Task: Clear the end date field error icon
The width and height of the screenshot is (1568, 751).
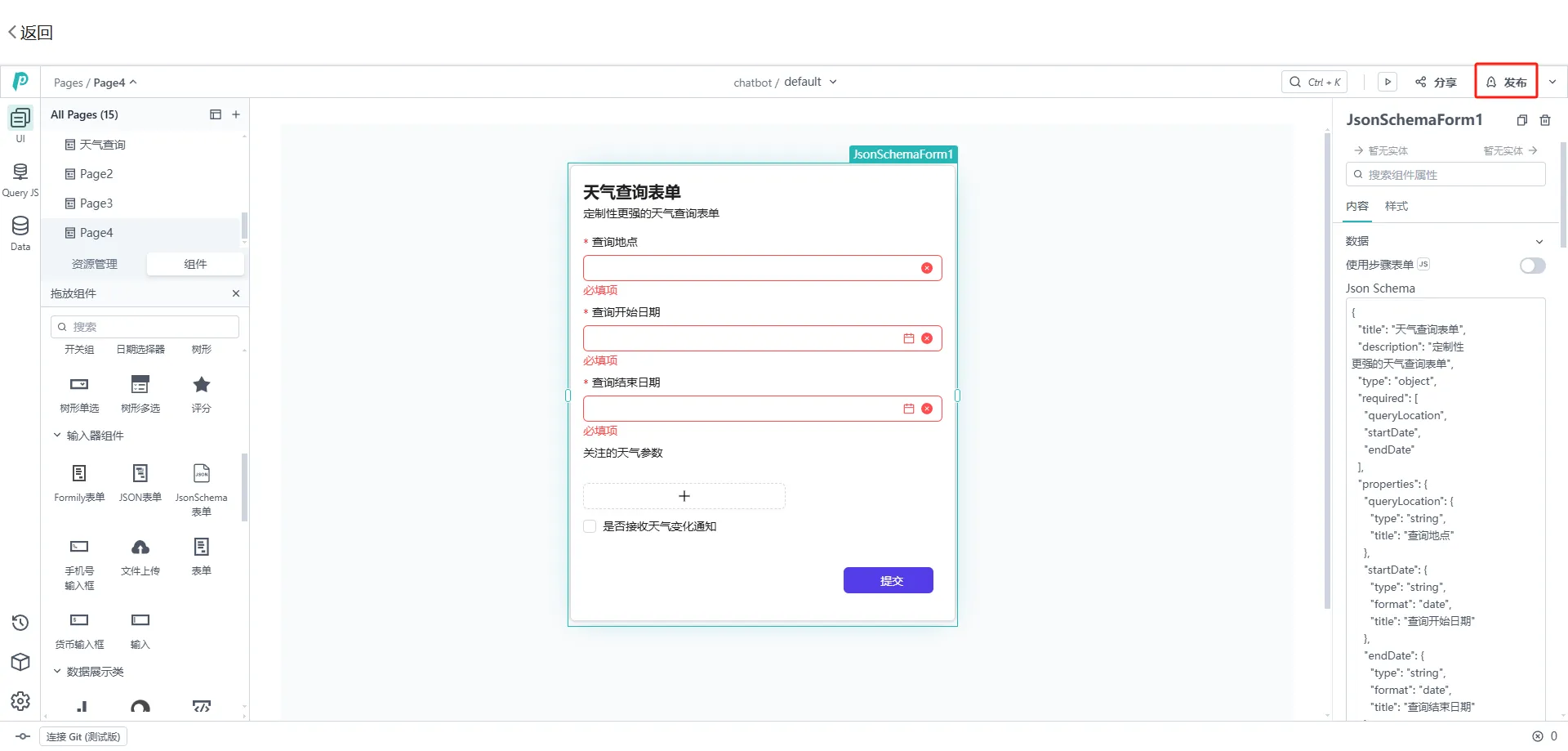Action: [927, 409]
